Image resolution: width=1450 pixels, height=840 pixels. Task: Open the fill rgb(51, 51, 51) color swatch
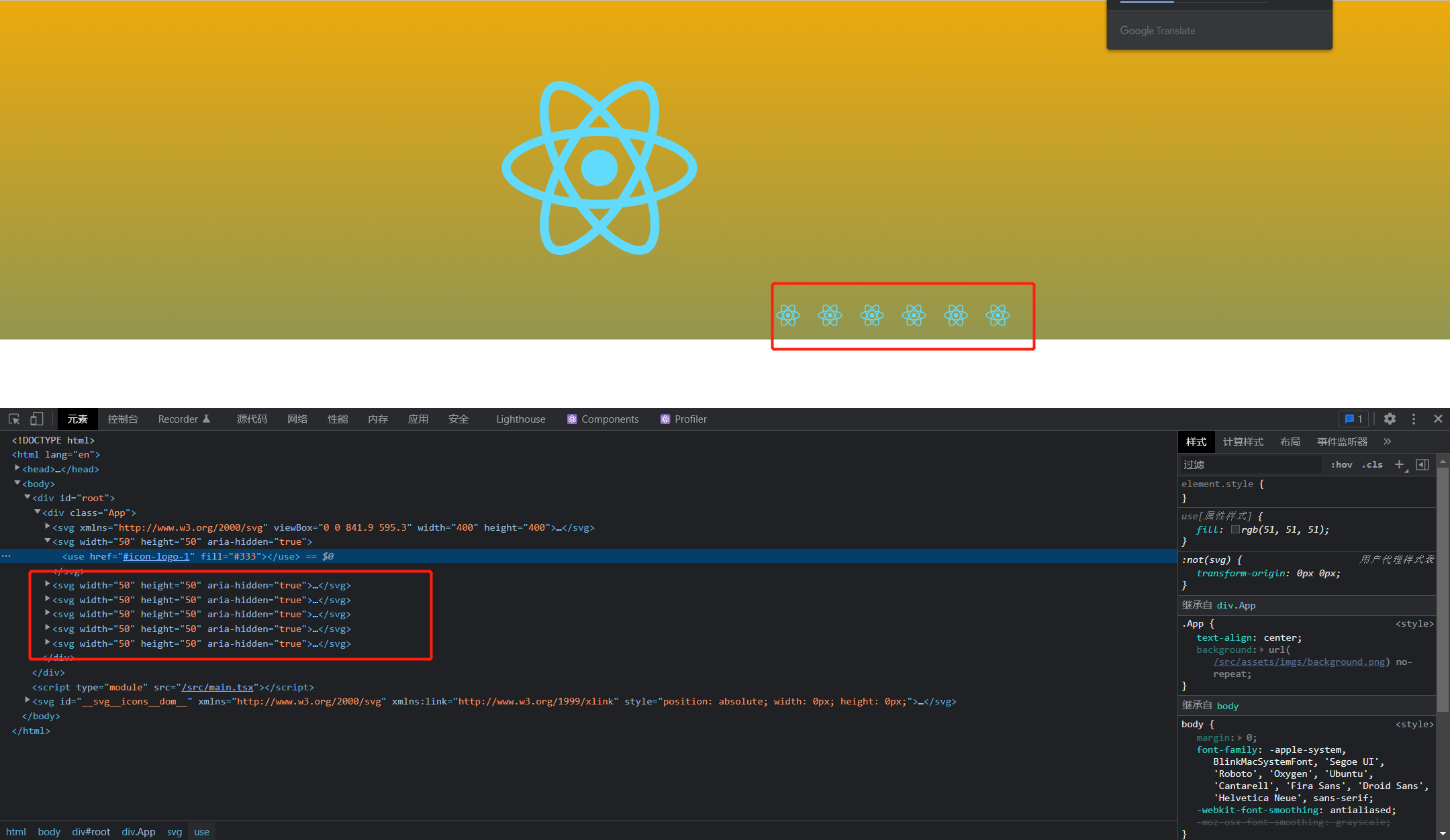1235,529
